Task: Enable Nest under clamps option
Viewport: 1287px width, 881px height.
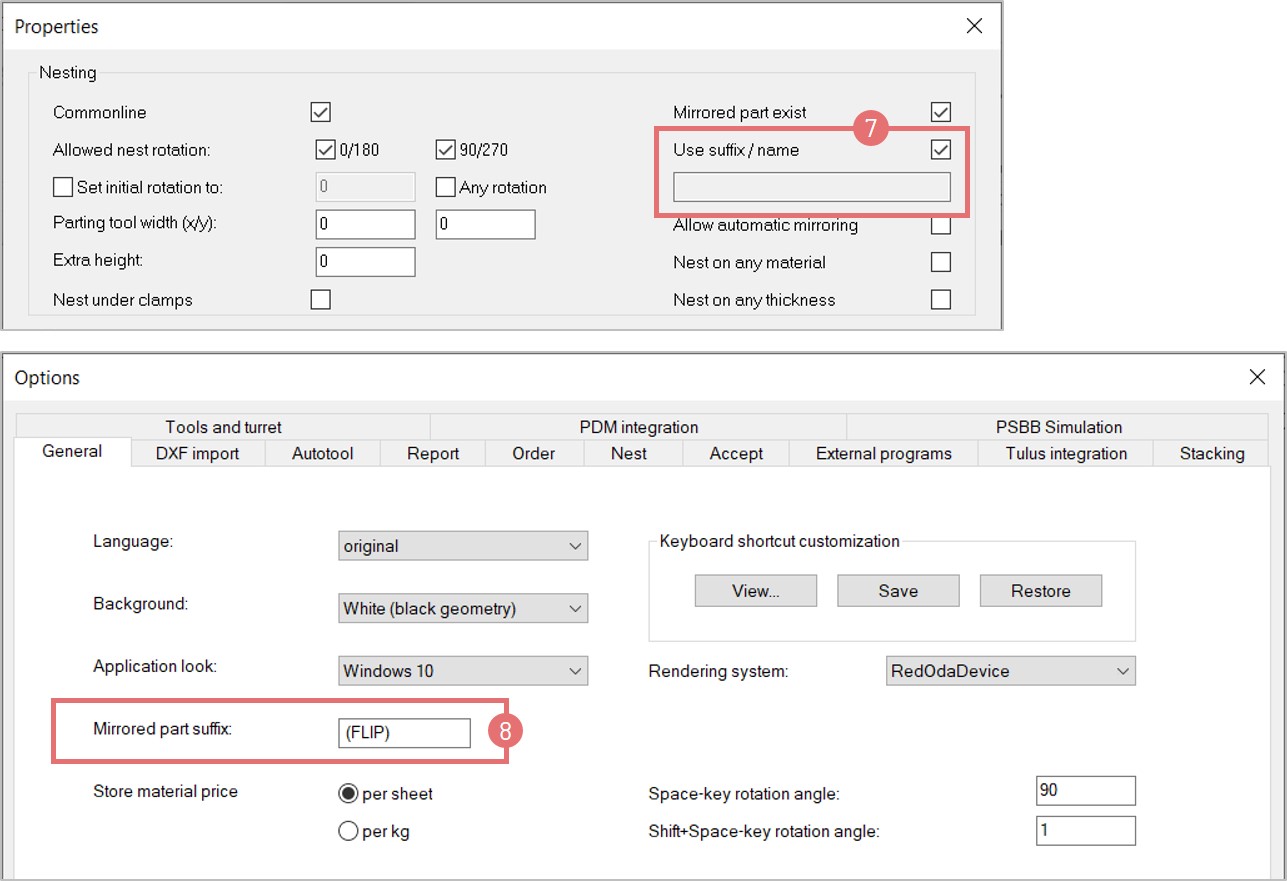Action: click(x=321, y=299)
